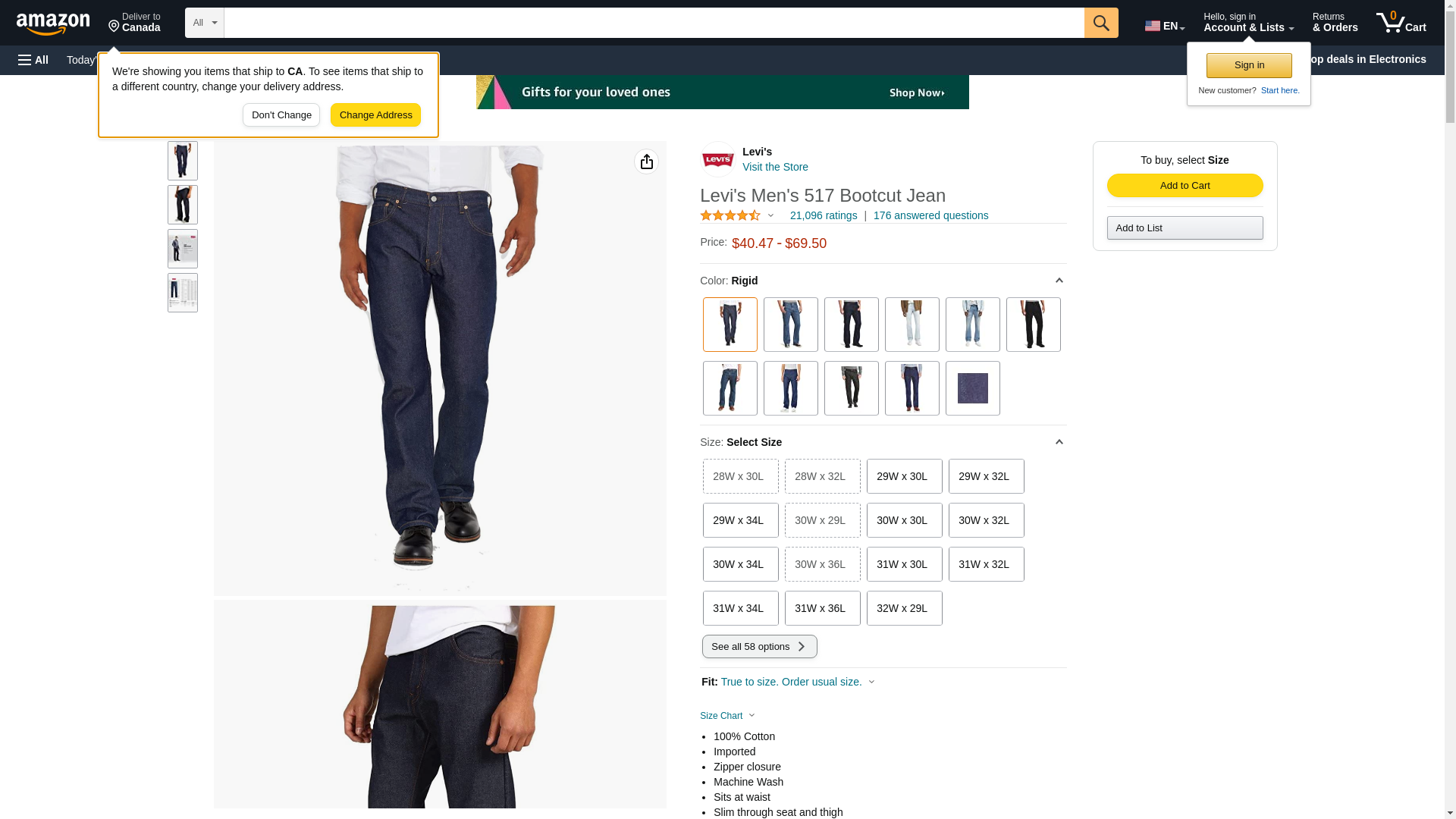Open Account & Lists menu

pos(1248,23)
